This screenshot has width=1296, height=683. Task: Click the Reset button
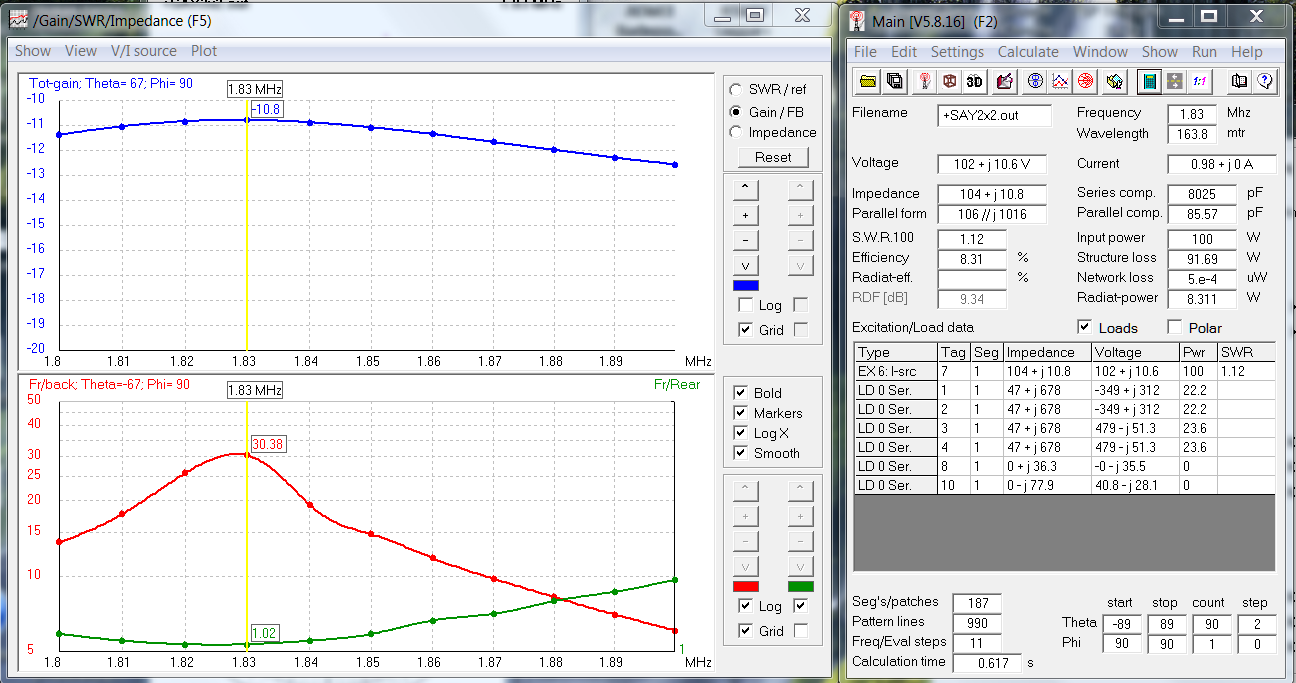click(x=773, y=157)
